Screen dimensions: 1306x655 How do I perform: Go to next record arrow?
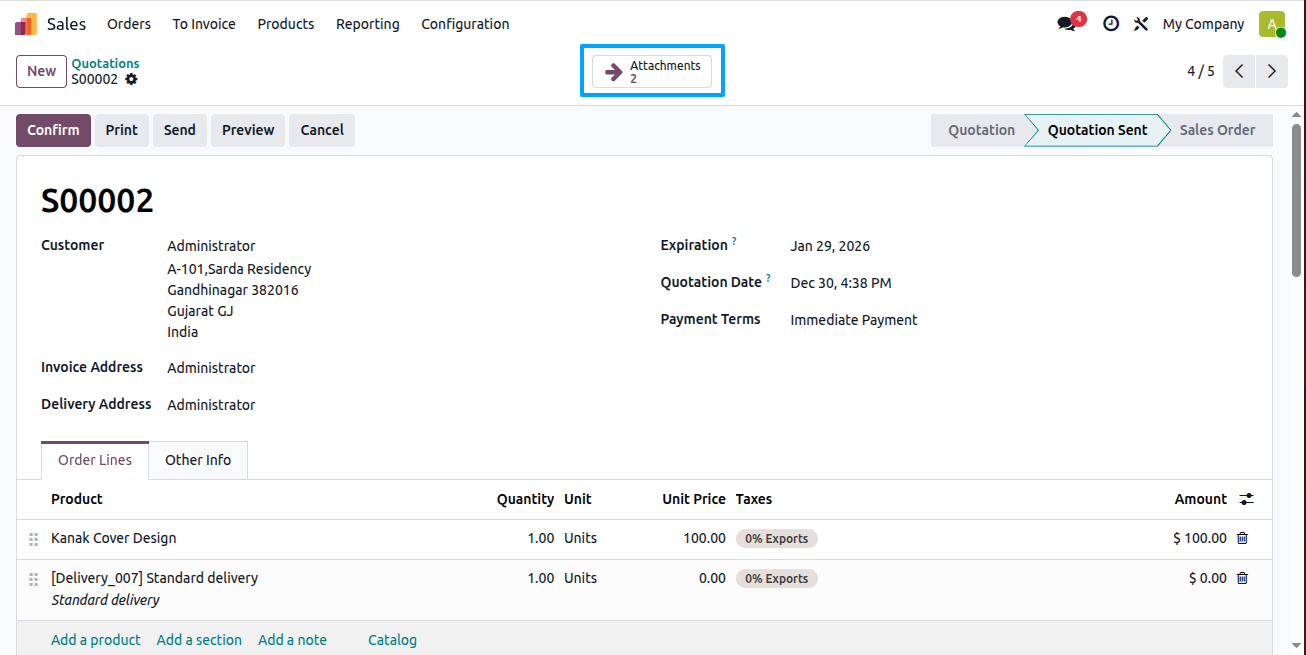click(x=1271, y=71)
